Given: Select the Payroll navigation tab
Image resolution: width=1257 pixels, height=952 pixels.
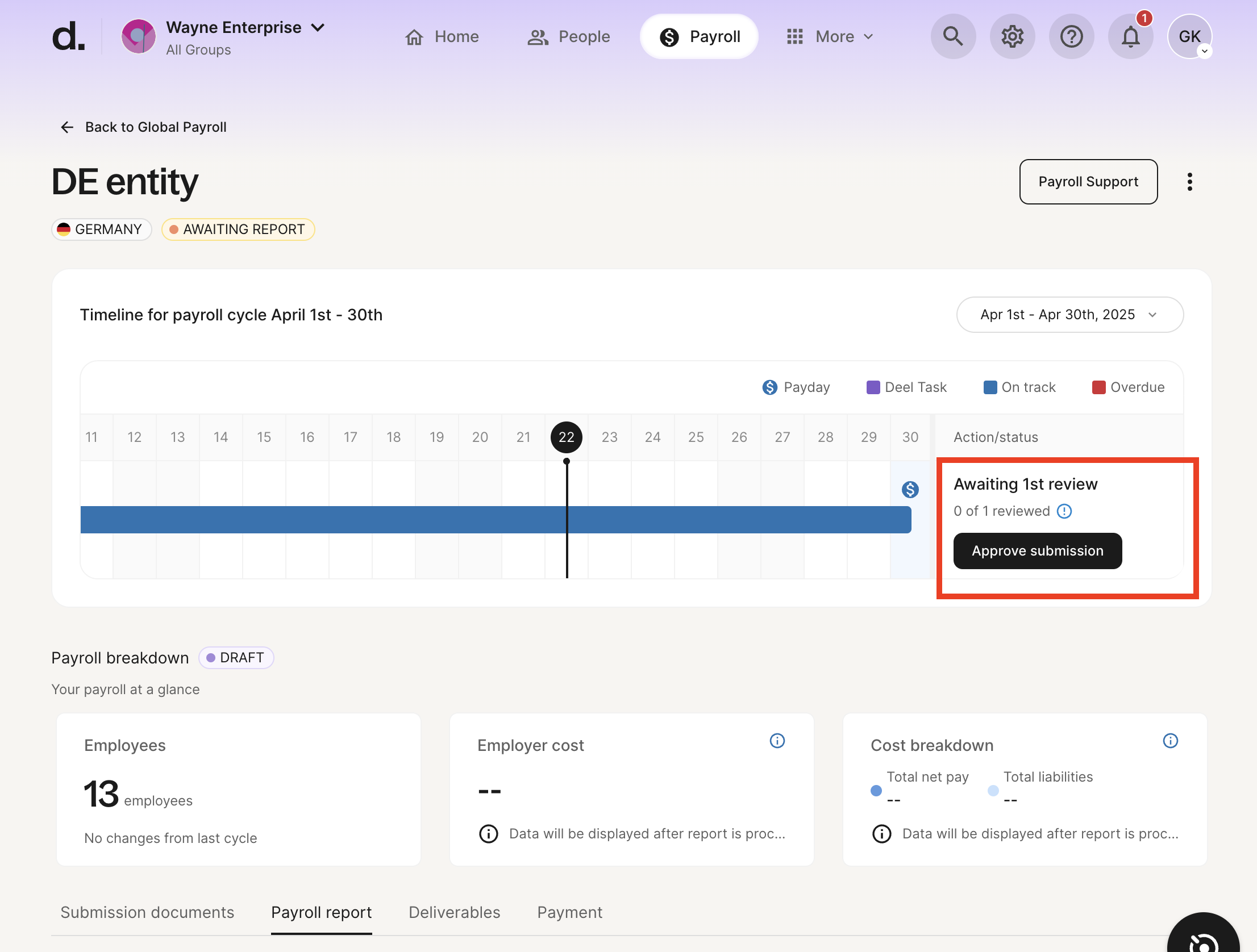Looking at the screenshot, I should (700, 36).
